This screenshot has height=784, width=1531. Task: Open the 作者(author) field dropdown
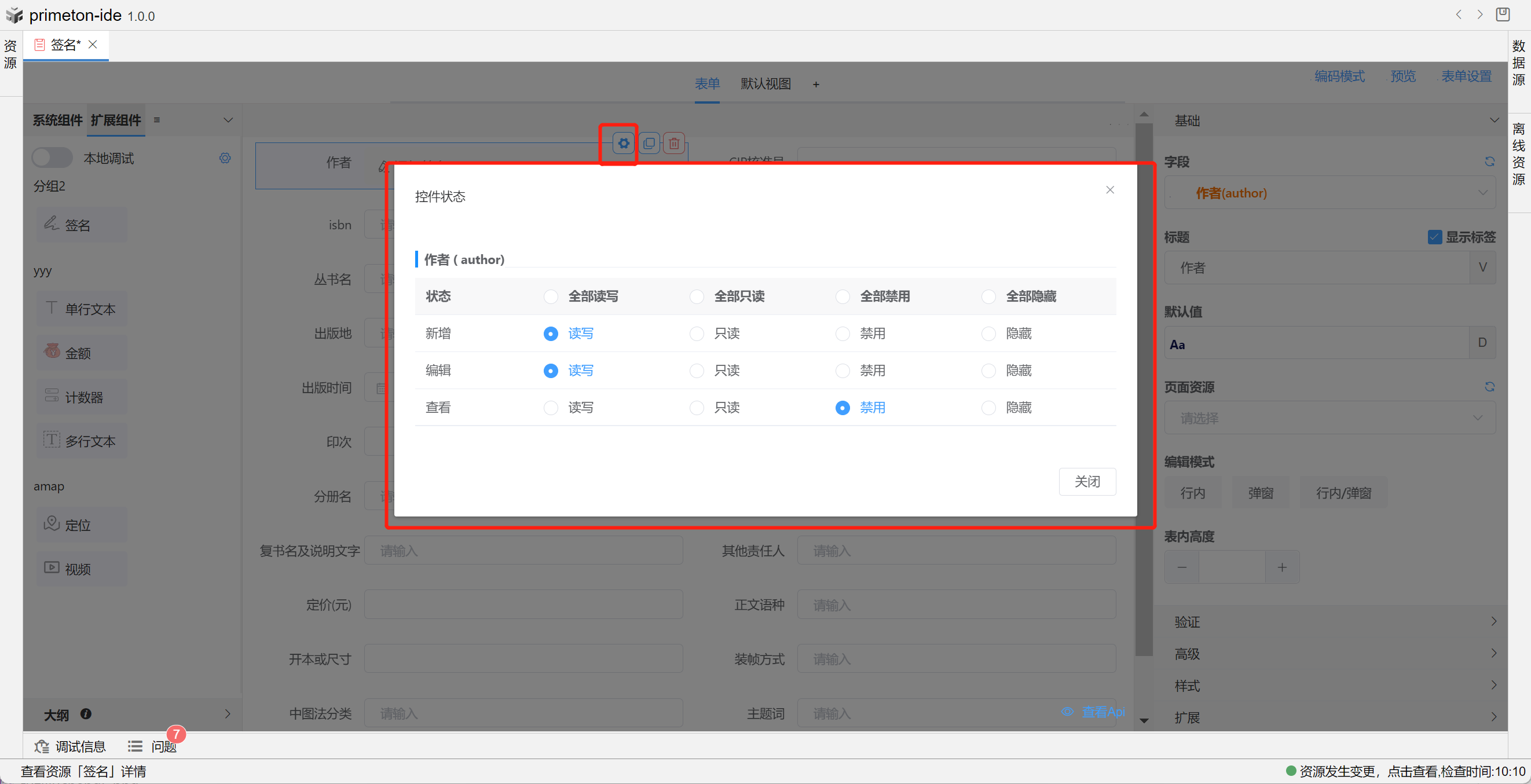(x=1329, y=193)
